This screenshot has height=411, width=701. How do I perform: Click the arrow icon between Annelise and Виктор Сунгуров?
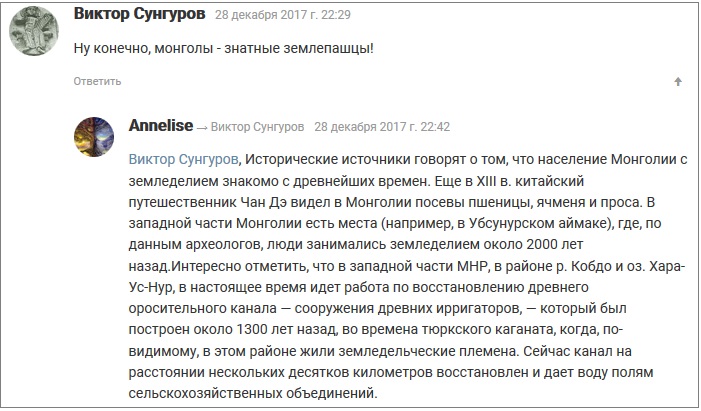202,128
